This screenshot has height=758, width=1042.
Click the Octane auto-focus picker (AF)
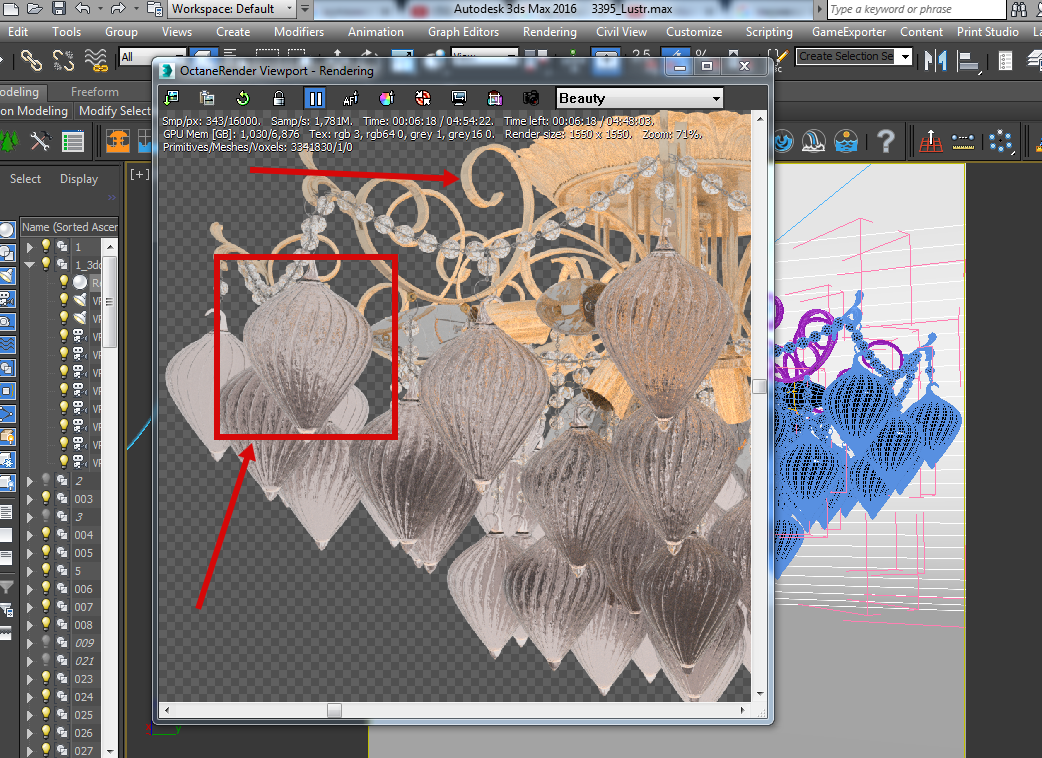(x=350, y=99)
